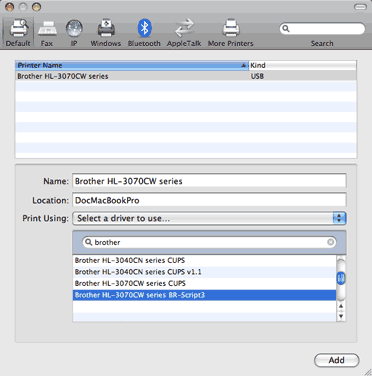Click the Add button

(x=337, y=360)
